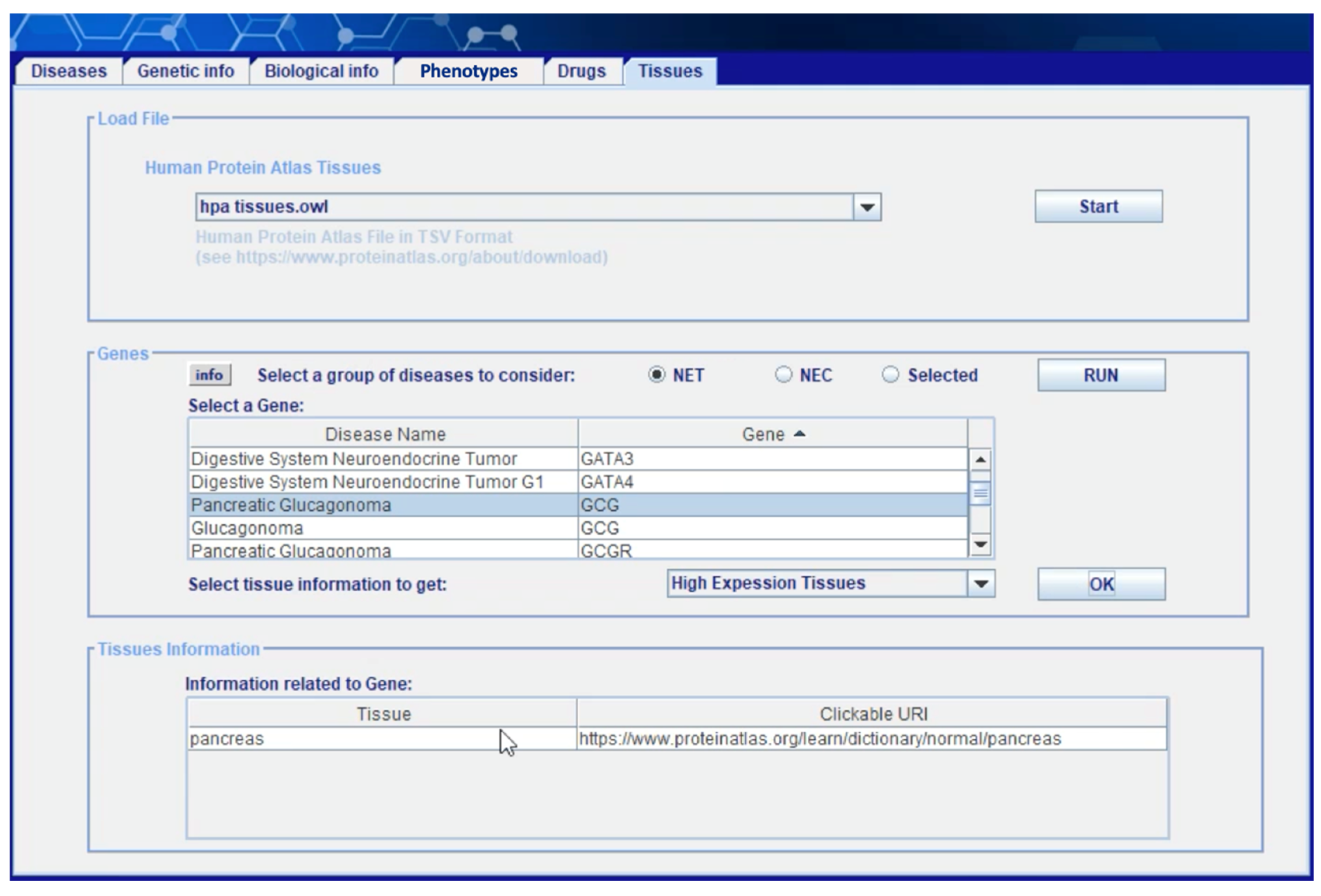Switch to the Diseases tab
Image resolution: width=1321 pixels, height=896 pixels.
coord(69,71)
